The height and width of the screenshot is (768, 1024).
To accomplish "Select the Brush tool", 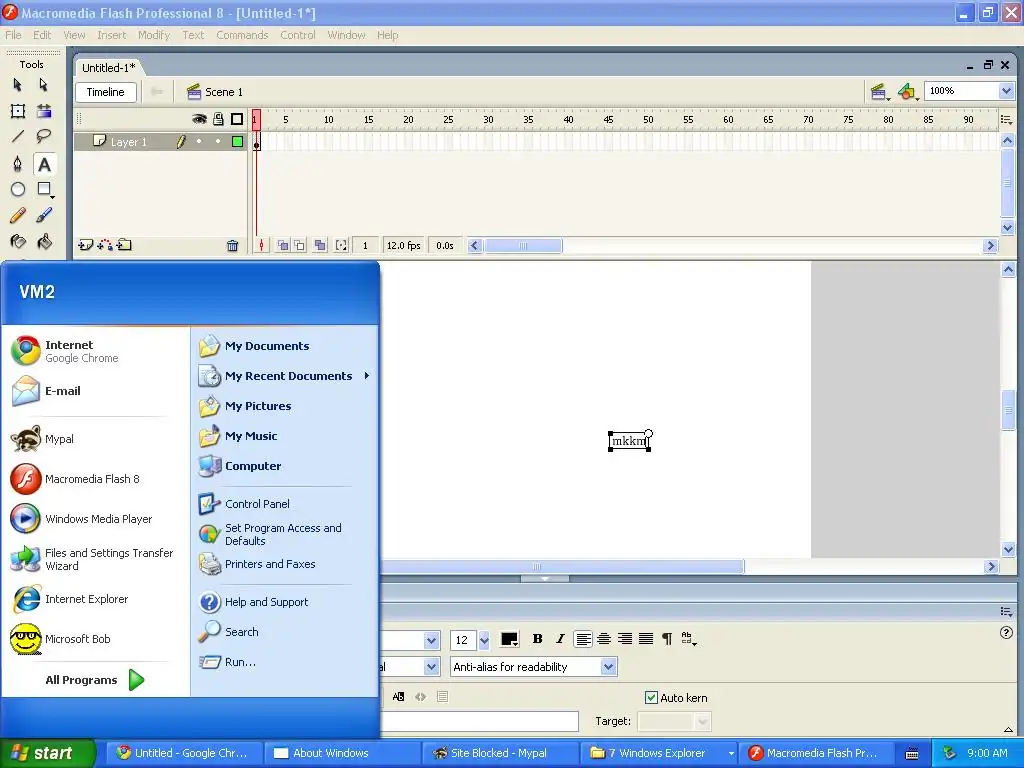I will tap(44, 216).
